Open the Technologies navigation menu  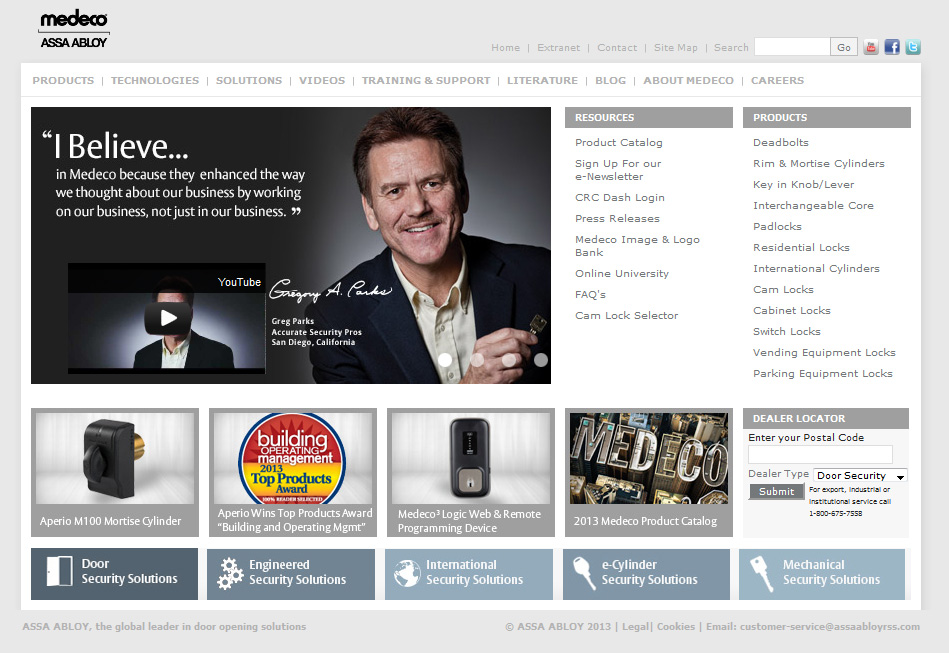[x=155, y=81]
